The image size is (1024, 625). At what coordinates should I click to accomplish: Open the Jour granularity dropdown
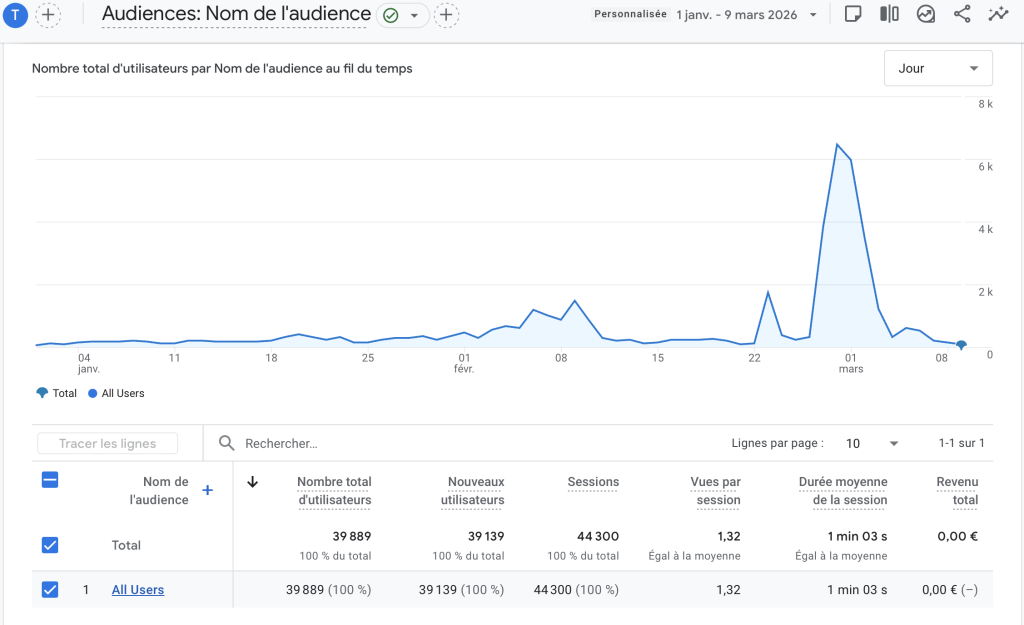(x=937, y=68)
